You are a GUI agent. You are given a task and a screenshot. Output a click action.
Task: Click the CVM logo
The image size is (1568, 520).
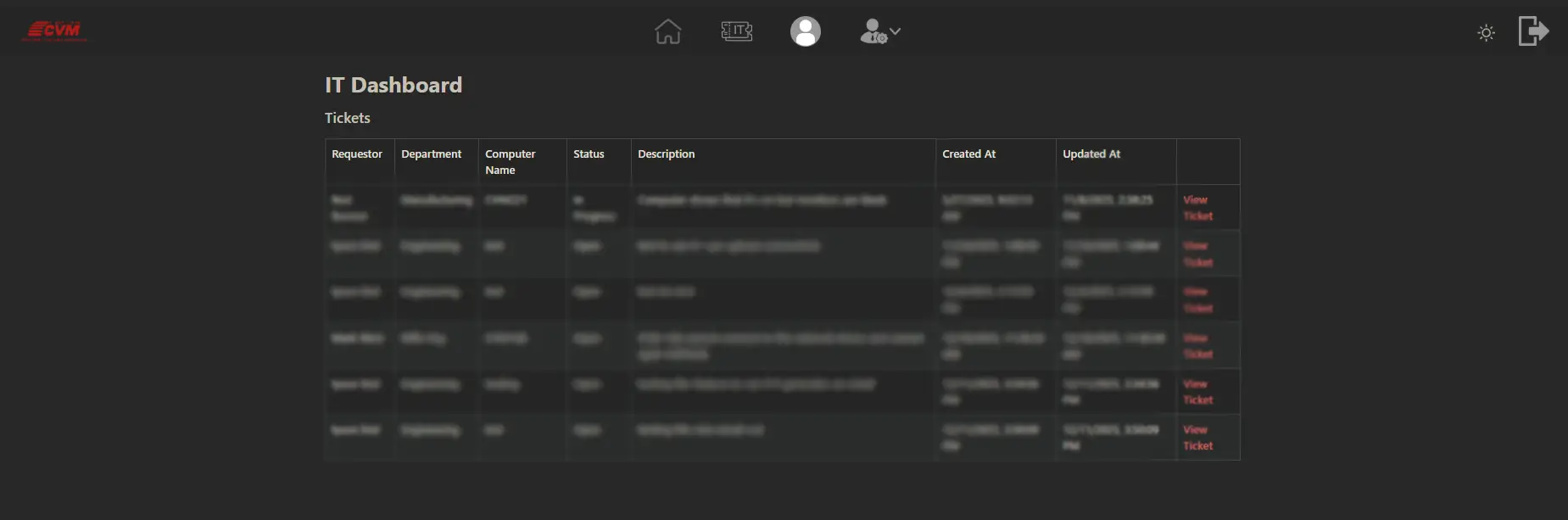pos(54,31)
